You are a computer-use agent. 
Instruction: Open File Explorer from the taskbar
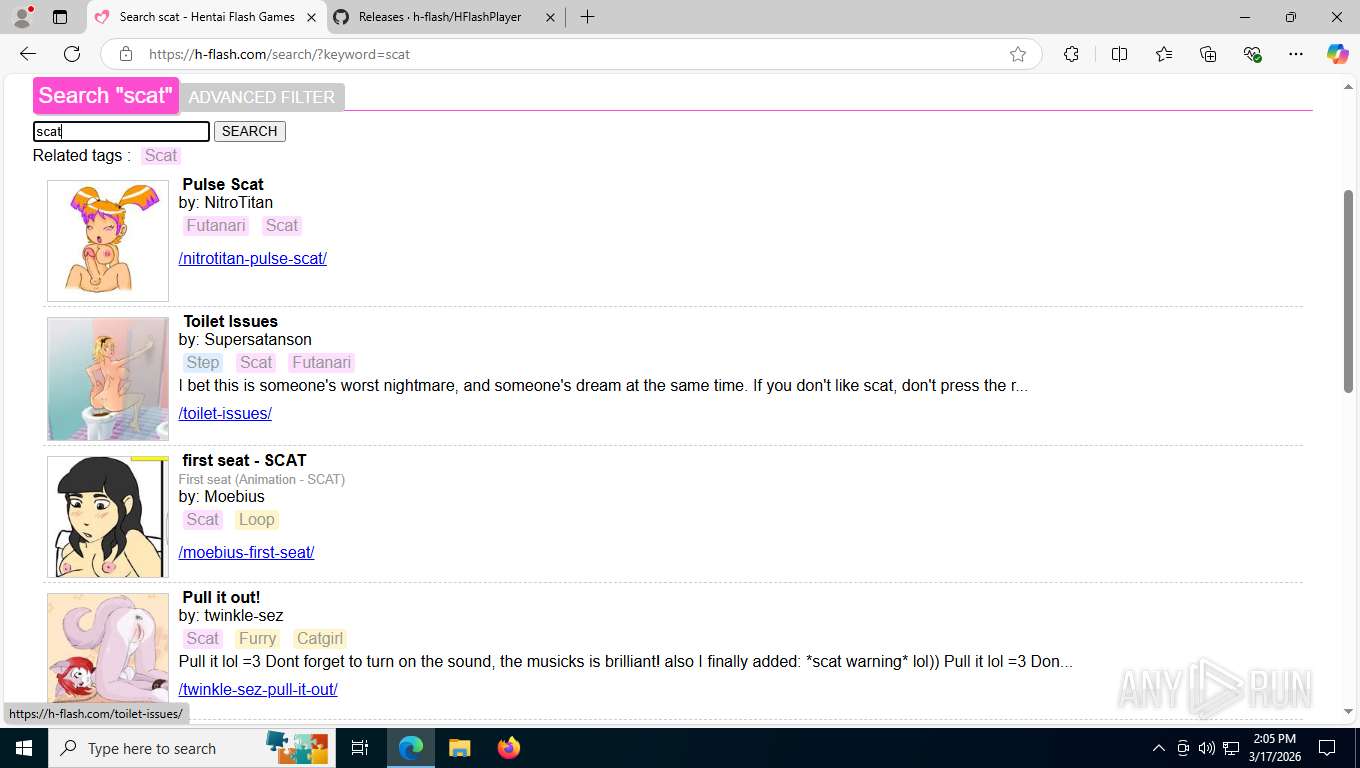[x=459, y=748]
